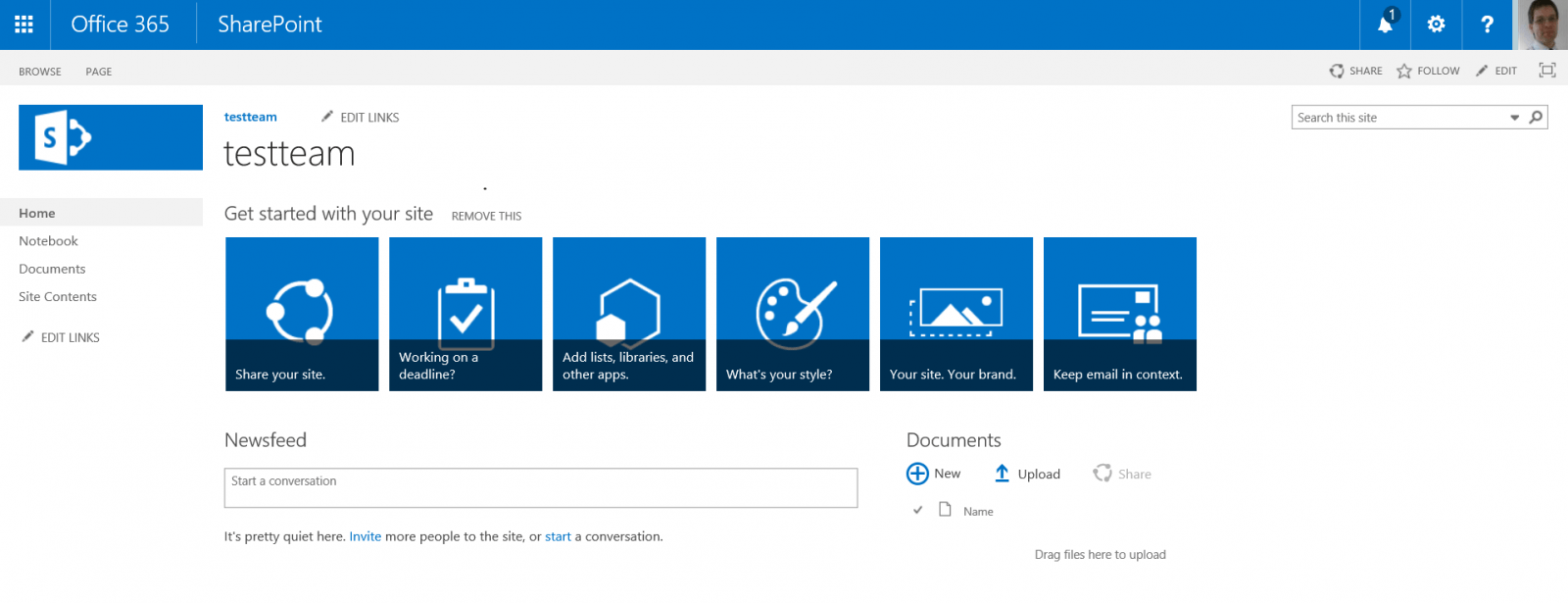Click the Follow star icon
The image size is (1568, 603).
tap(1404, 71)
